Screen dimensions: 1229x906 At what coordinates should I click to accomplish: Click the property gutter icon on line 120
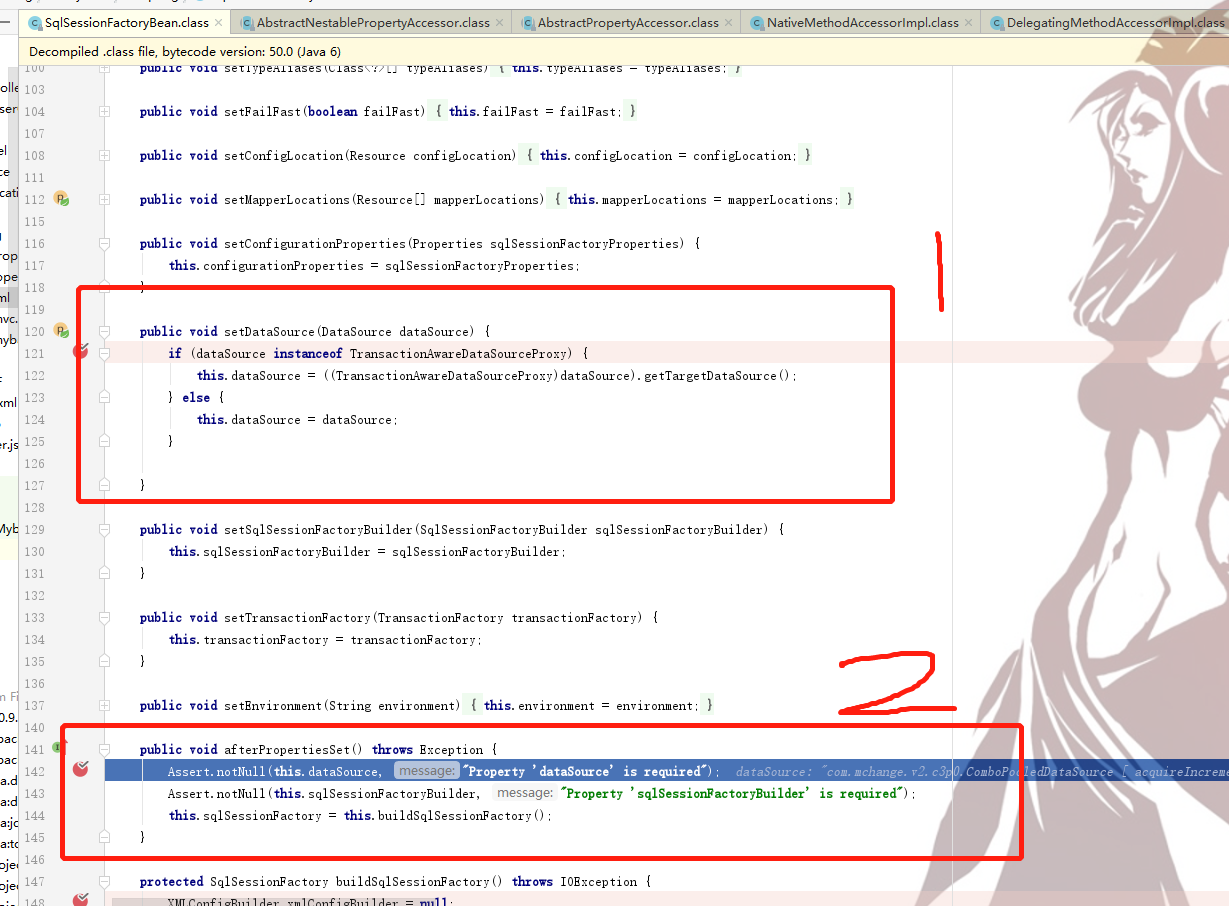click(60, 331)
